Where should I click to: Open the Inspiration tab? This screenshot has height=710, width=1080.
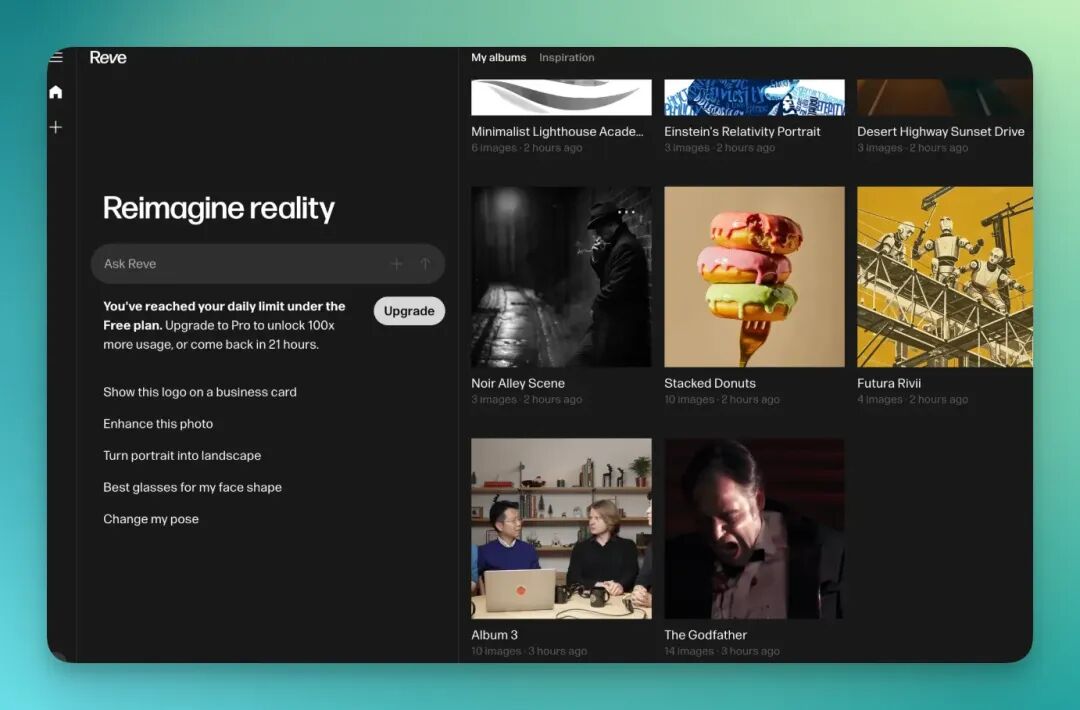coord(566,58)
